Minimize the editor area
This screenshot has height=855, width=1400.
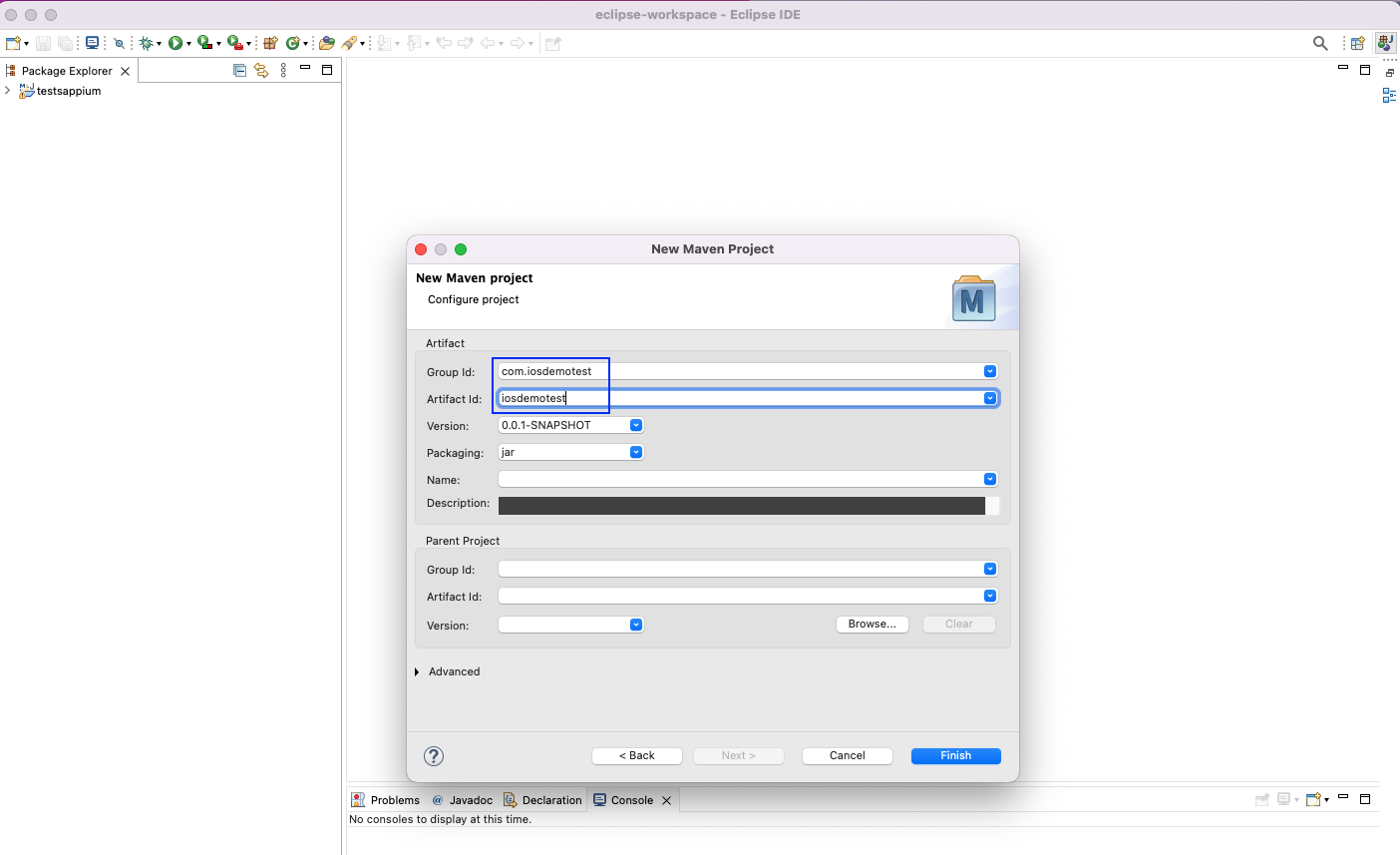pos(1342,69)
